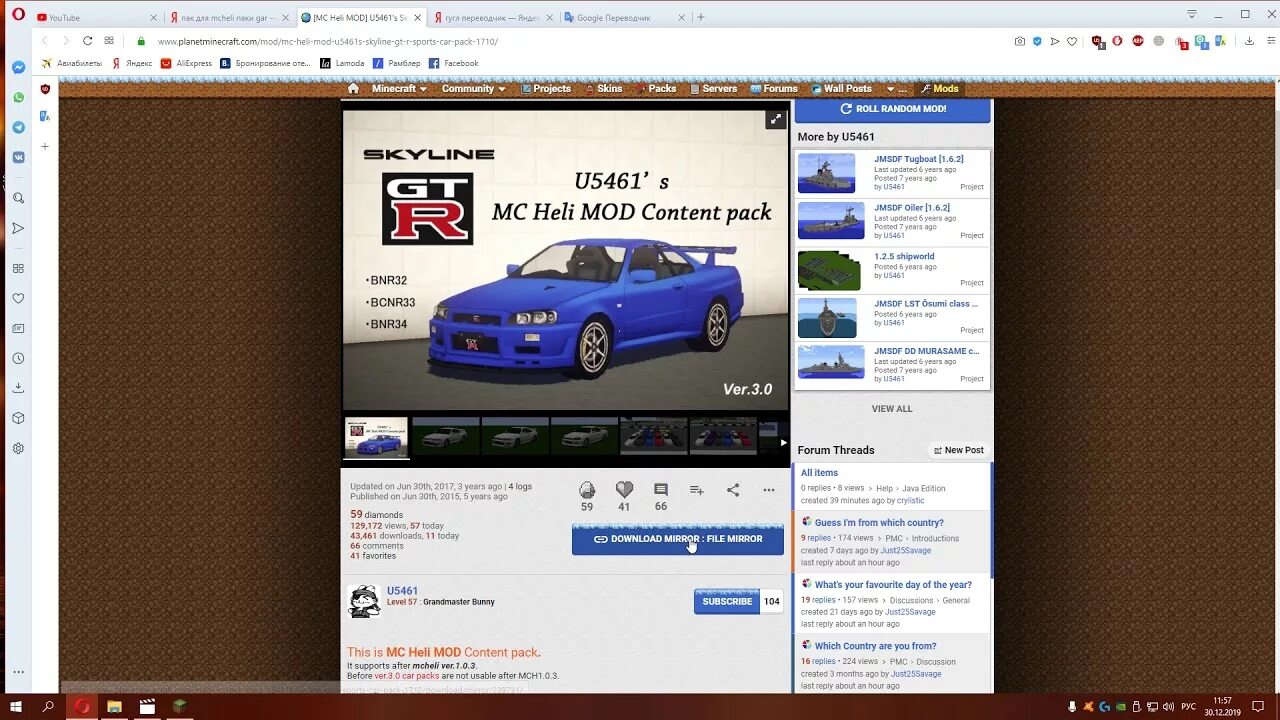
Task: Take a page snapshot with camera icon
Action: click(x=1019, y=41)
